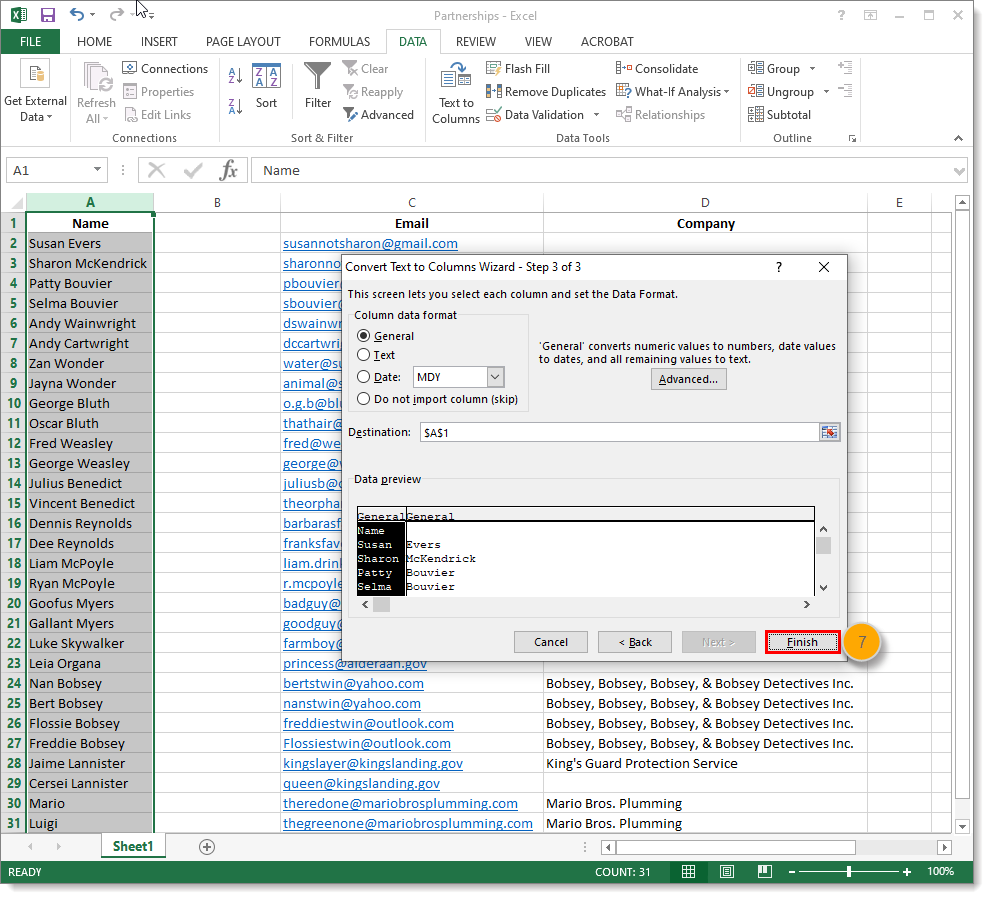Click the Destination input field
The width and height of the screenshot is (989, 899).
pyautogui.click(x=619, y=433)
